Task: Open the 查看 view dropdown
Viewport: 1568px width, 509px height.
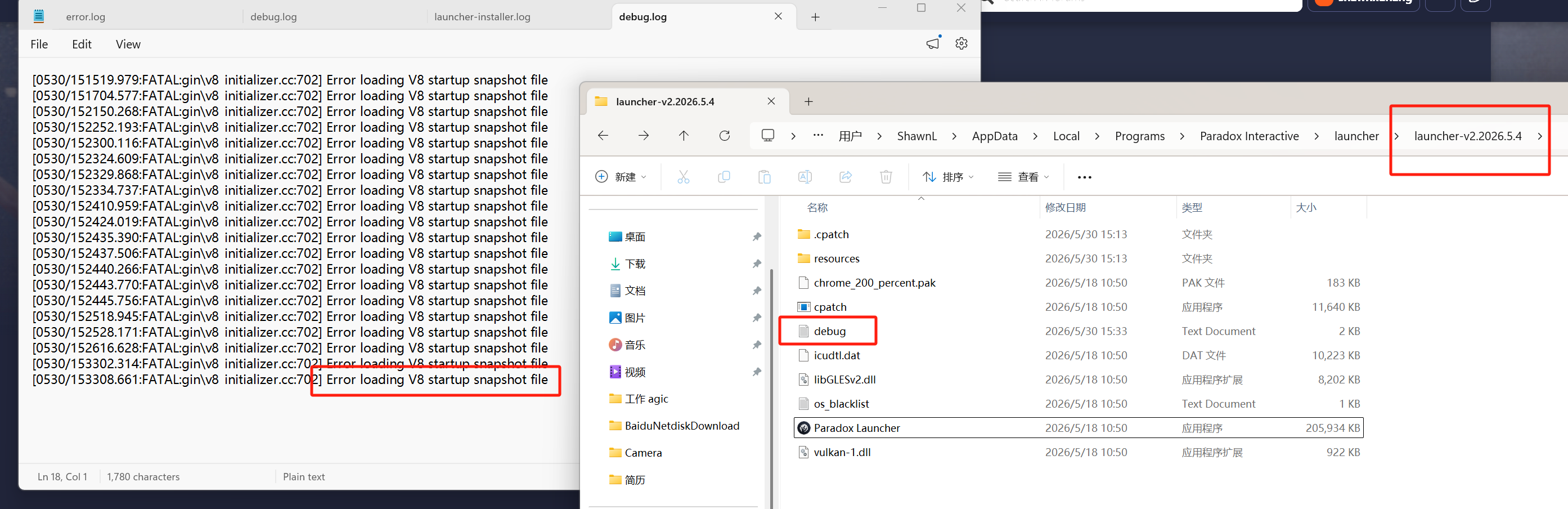Action: point(1024,177)
